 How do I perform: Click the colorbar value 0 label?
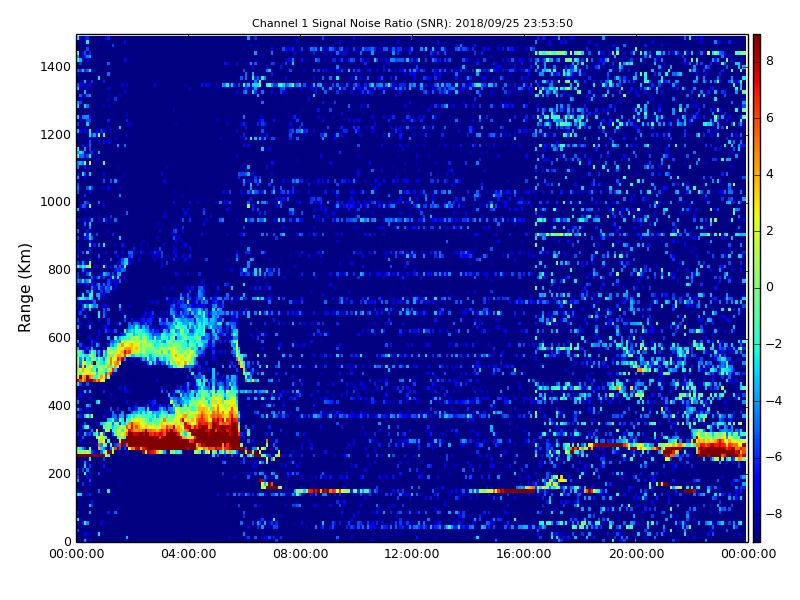[x=770, y=287]
